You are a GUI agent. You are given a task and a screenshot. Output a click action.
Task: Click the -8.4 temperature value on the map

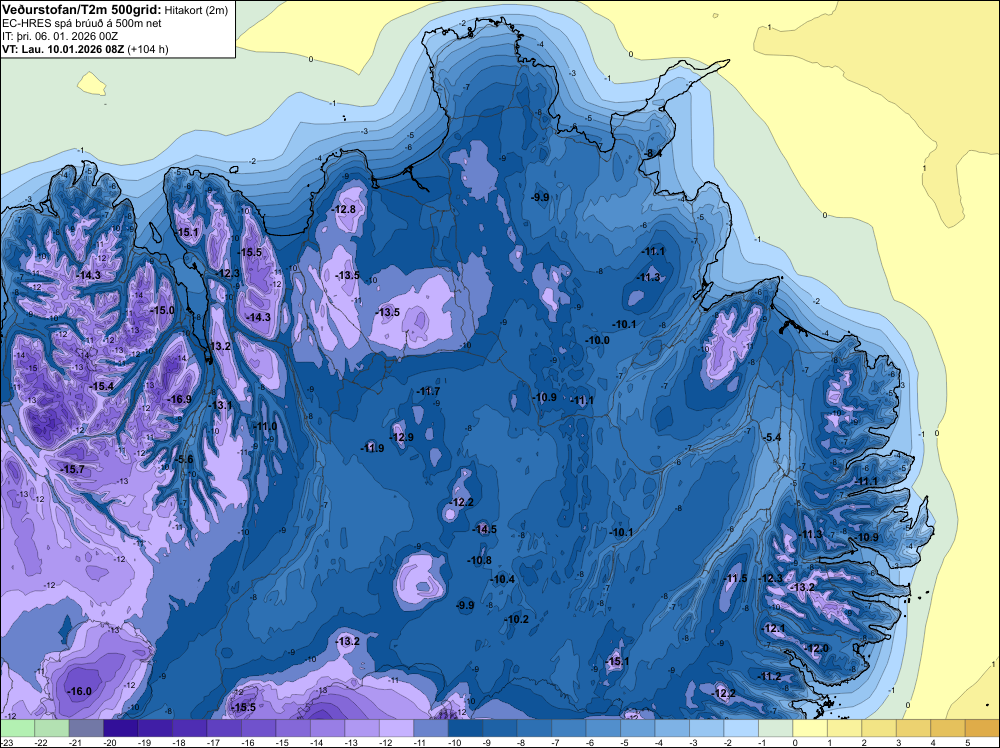pos(652,154)
